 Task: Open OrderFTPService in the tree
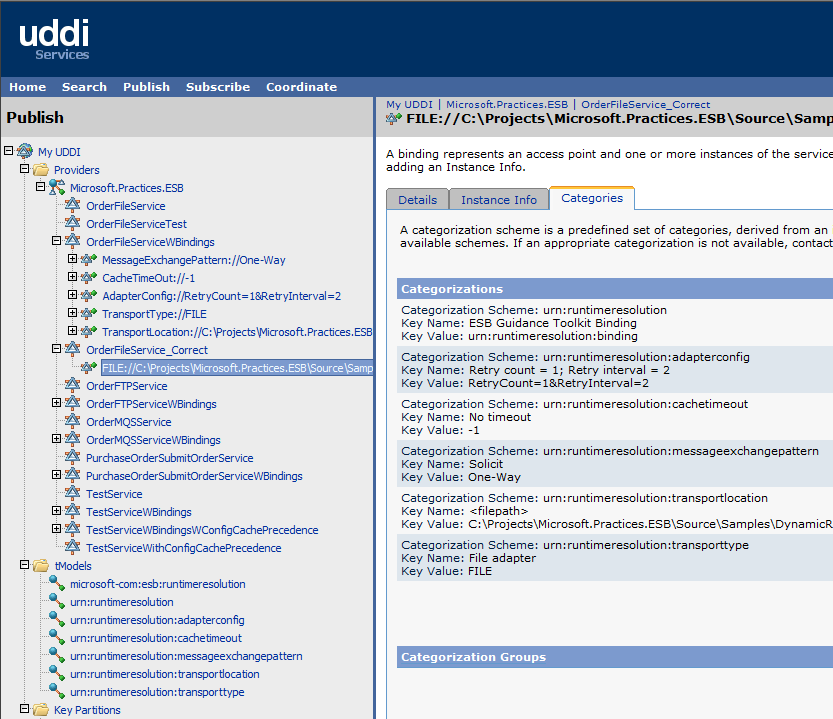(x=126, y=386)
